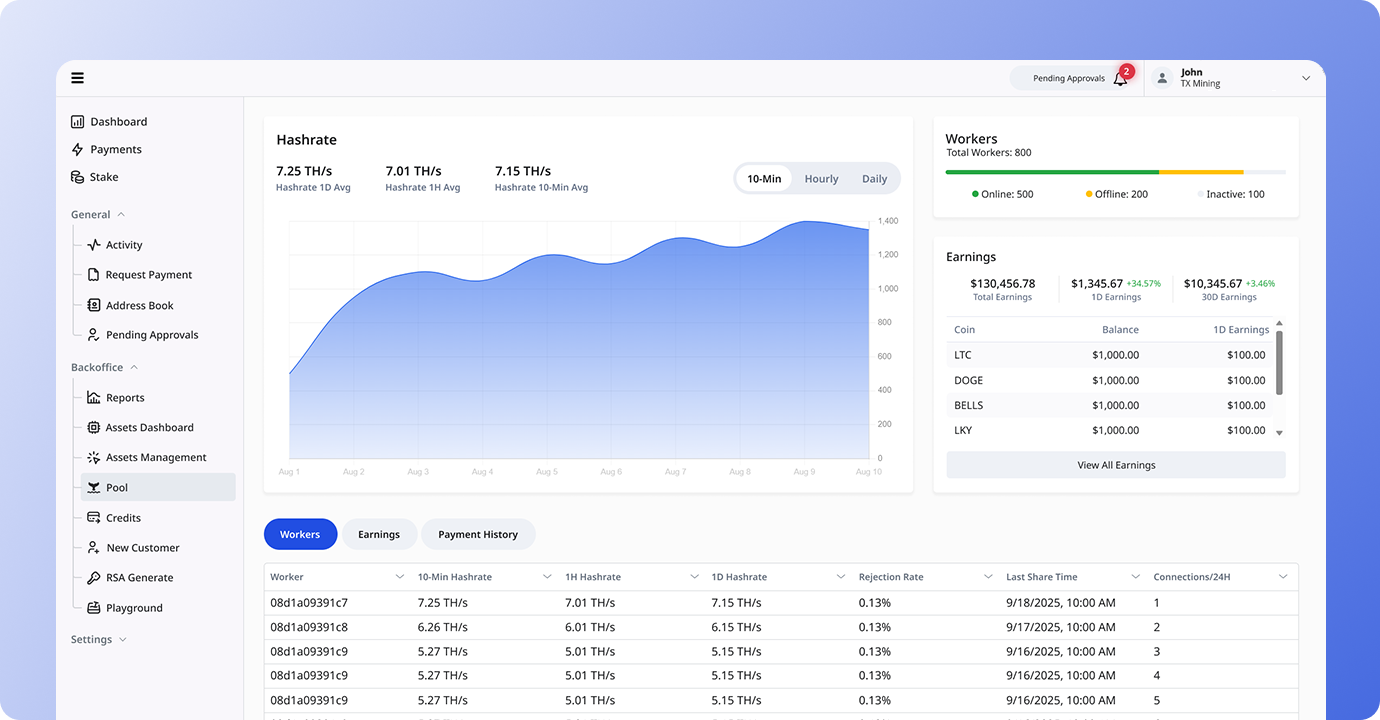Switch to the Earnings tab
Image resolution: width=1380 pixels, height=720 pixels.
point(379,535)
